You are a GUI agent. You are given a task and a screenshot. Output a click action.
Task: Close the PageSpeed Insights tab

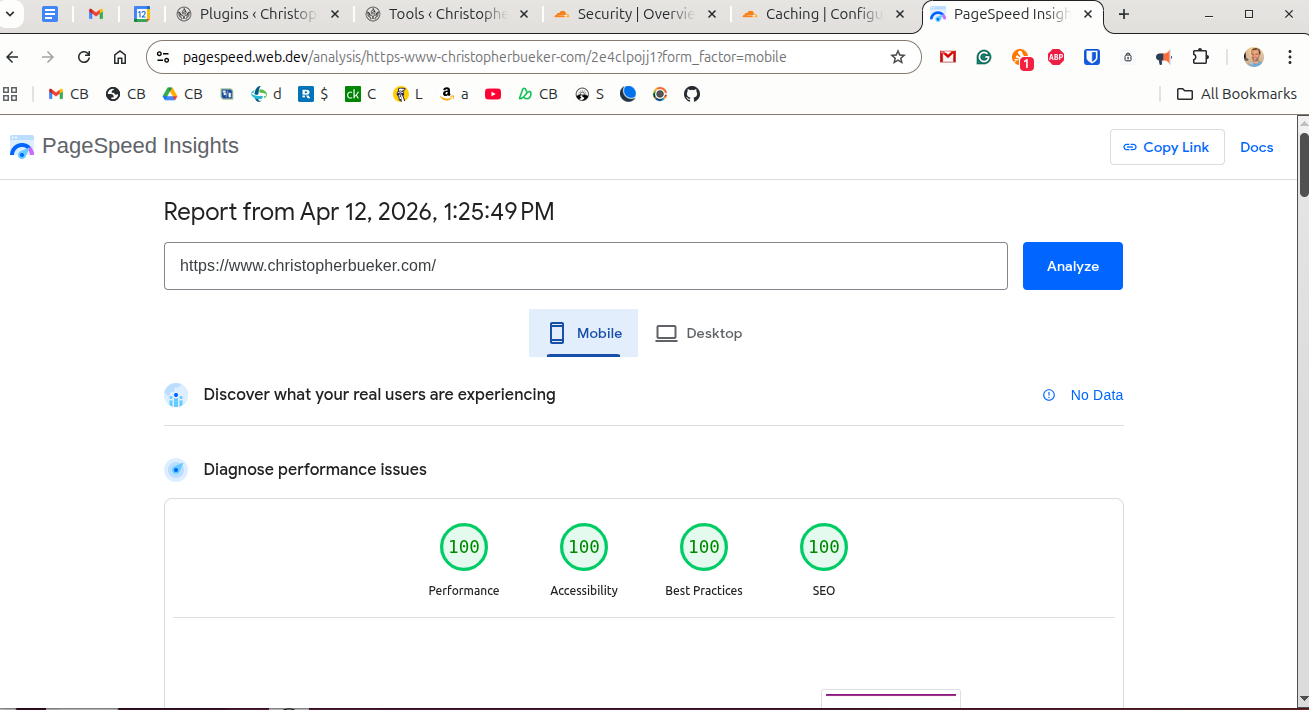[1088, 14]
